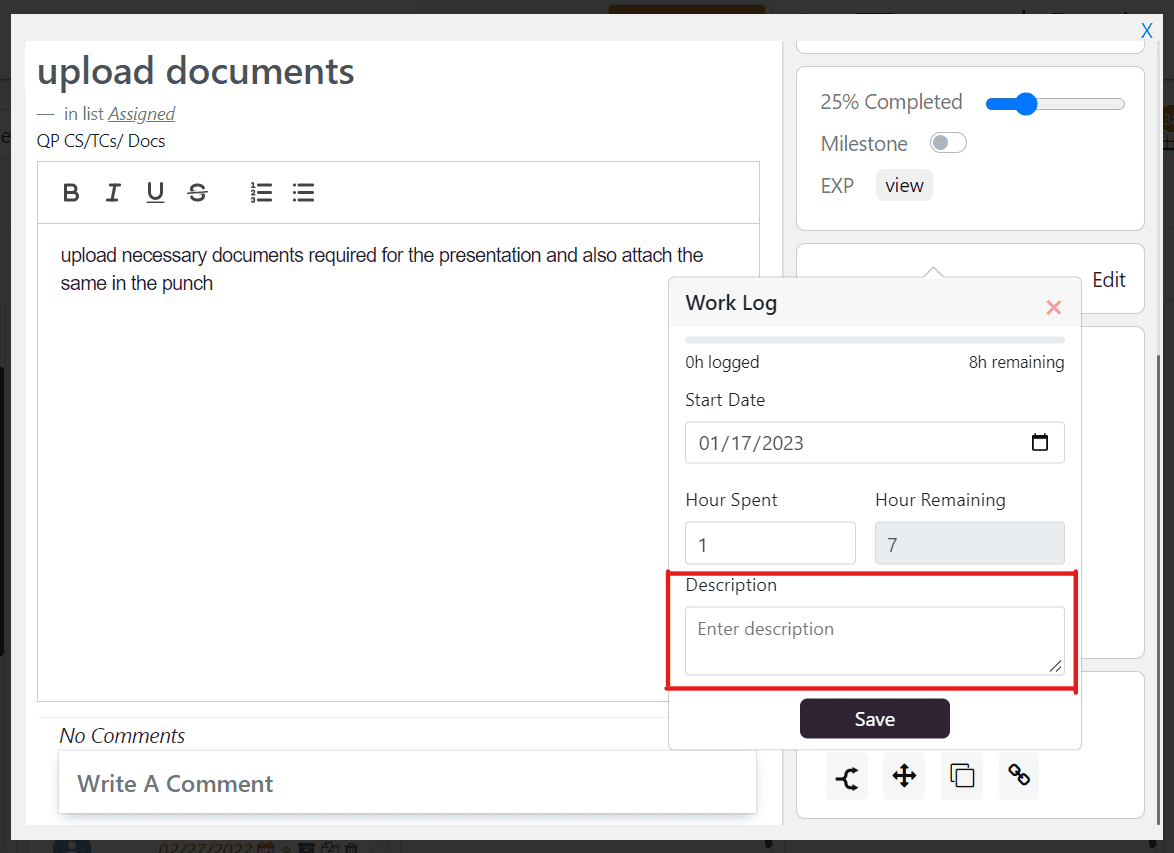Select the link/attach icon at bottom right
1174x853 pixels.
[1018, 776]
